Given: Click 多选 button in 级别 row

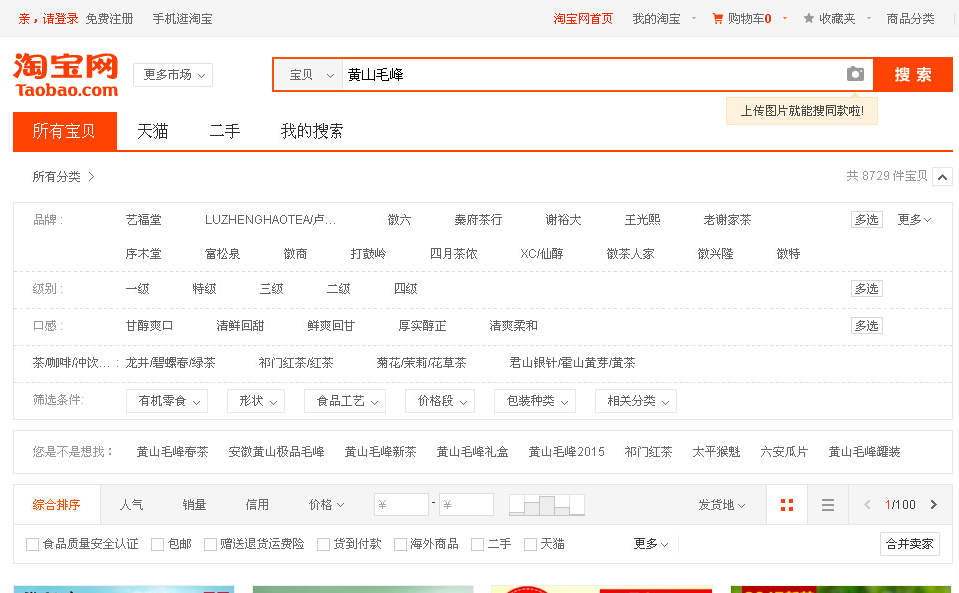Looking at the screenshot, I should pyautogui.click(x=867, y=289).
